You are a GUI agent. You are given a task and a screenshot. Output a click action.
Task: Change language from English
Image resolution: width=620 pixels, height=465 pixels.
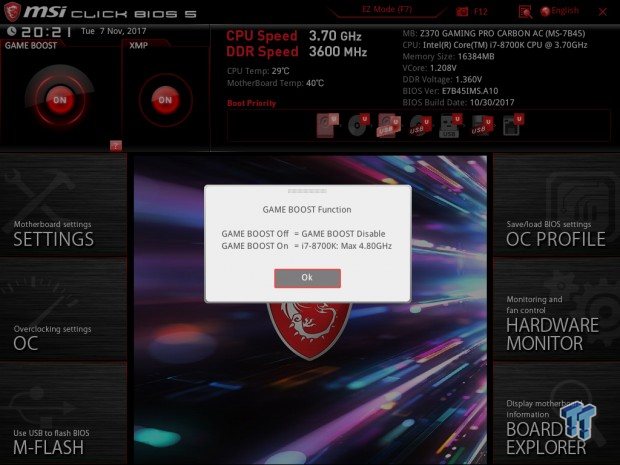(x=560, y=11)
